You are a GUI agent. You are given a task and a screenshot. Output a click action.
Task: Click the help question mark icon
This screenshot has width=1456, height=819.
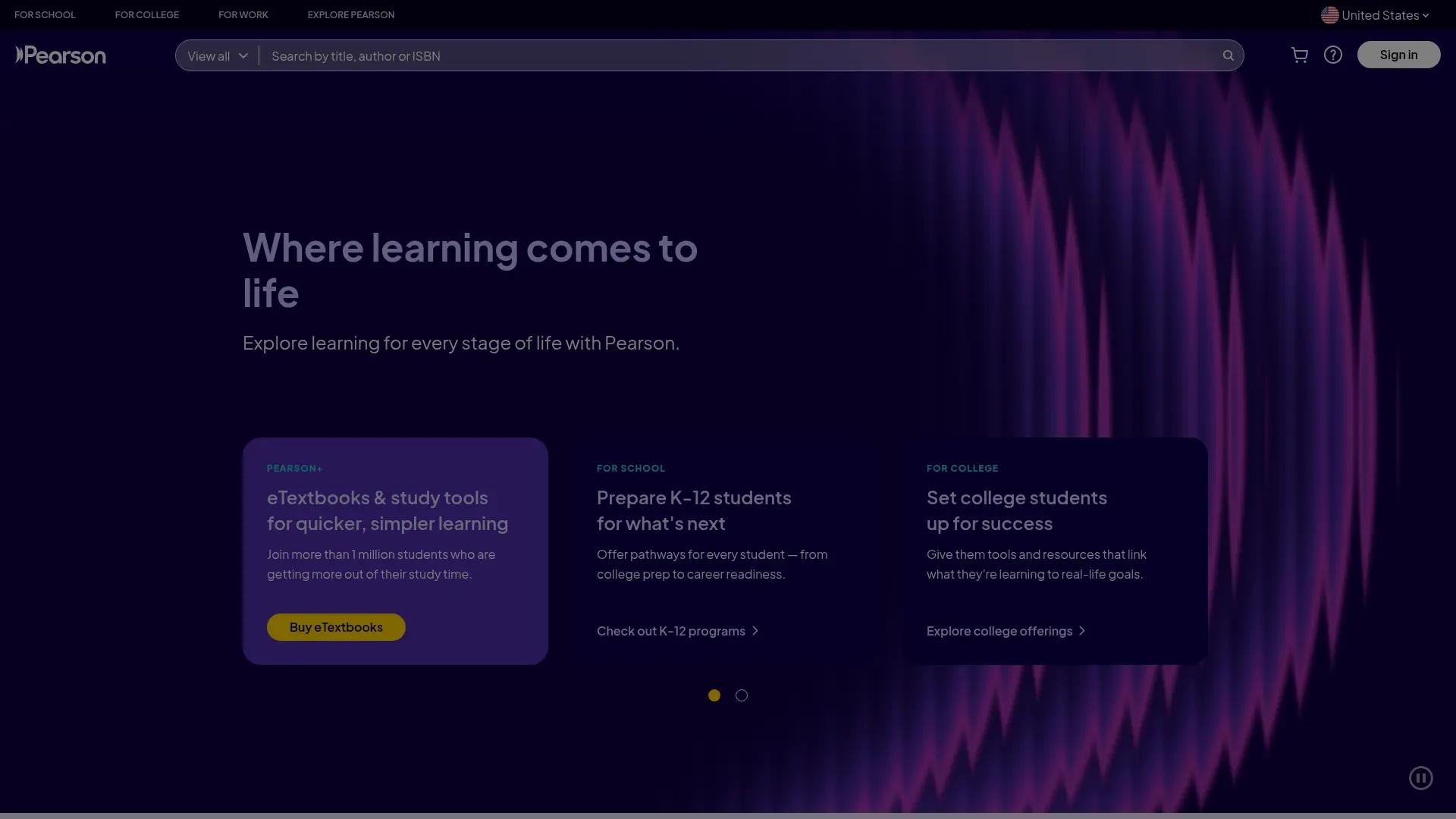click(x=1332, y=55)
